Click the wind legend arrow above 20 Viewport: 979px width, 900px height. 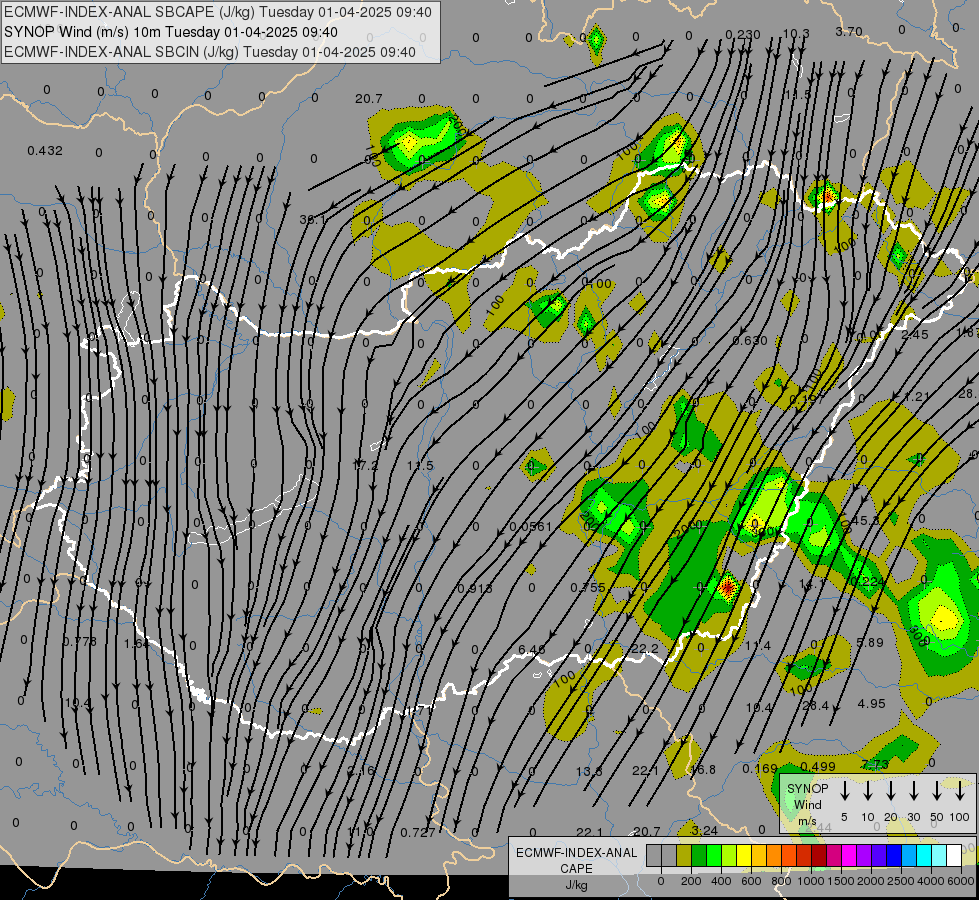[x=890, y=791]
